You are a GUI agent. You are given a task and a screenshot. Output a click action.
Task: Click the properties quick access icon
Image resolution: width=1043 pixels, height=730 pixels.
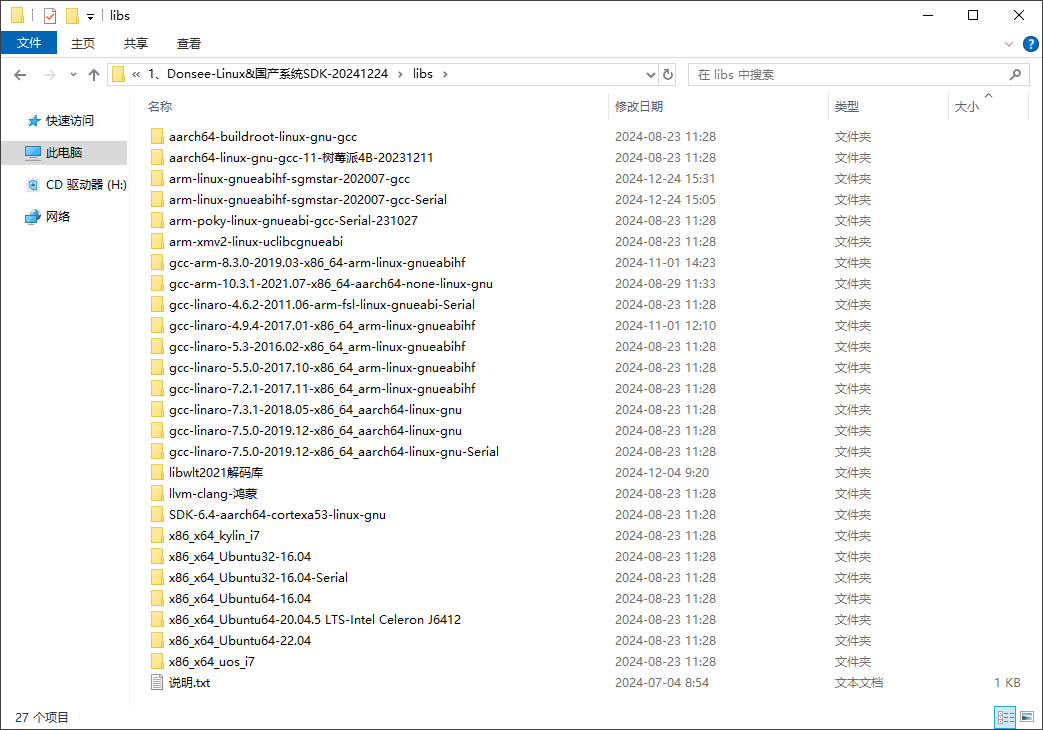pos(50,15)
